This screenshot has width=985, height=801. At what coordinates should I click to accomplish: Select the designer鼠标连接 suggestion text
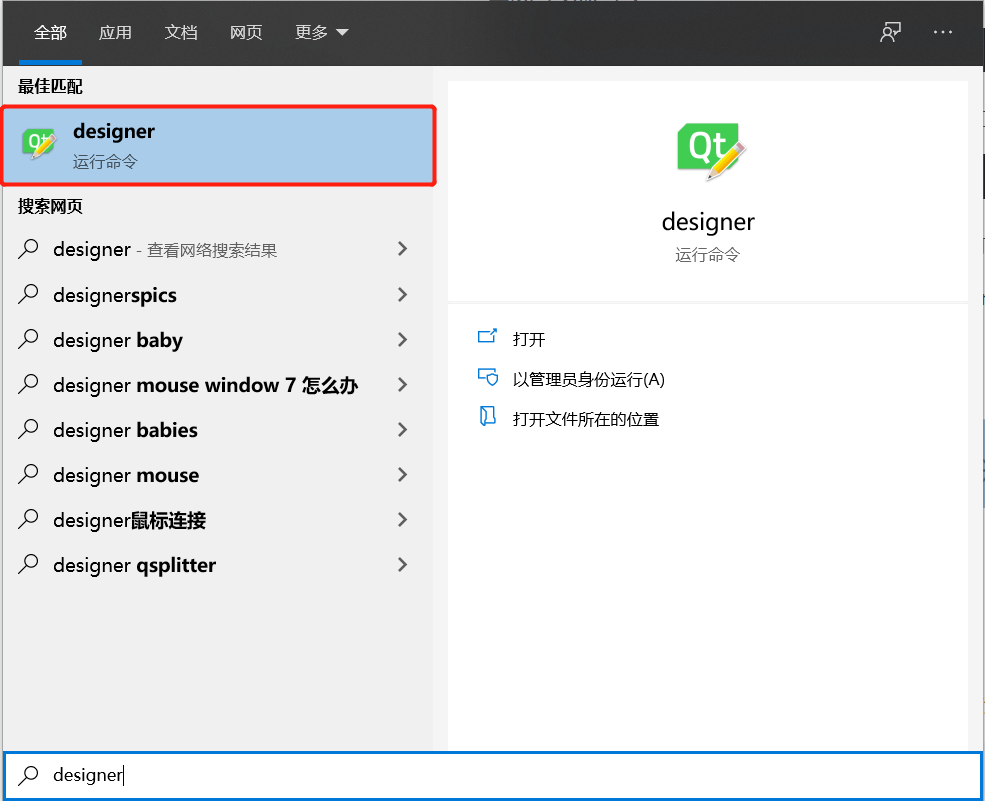coord(129,520)
